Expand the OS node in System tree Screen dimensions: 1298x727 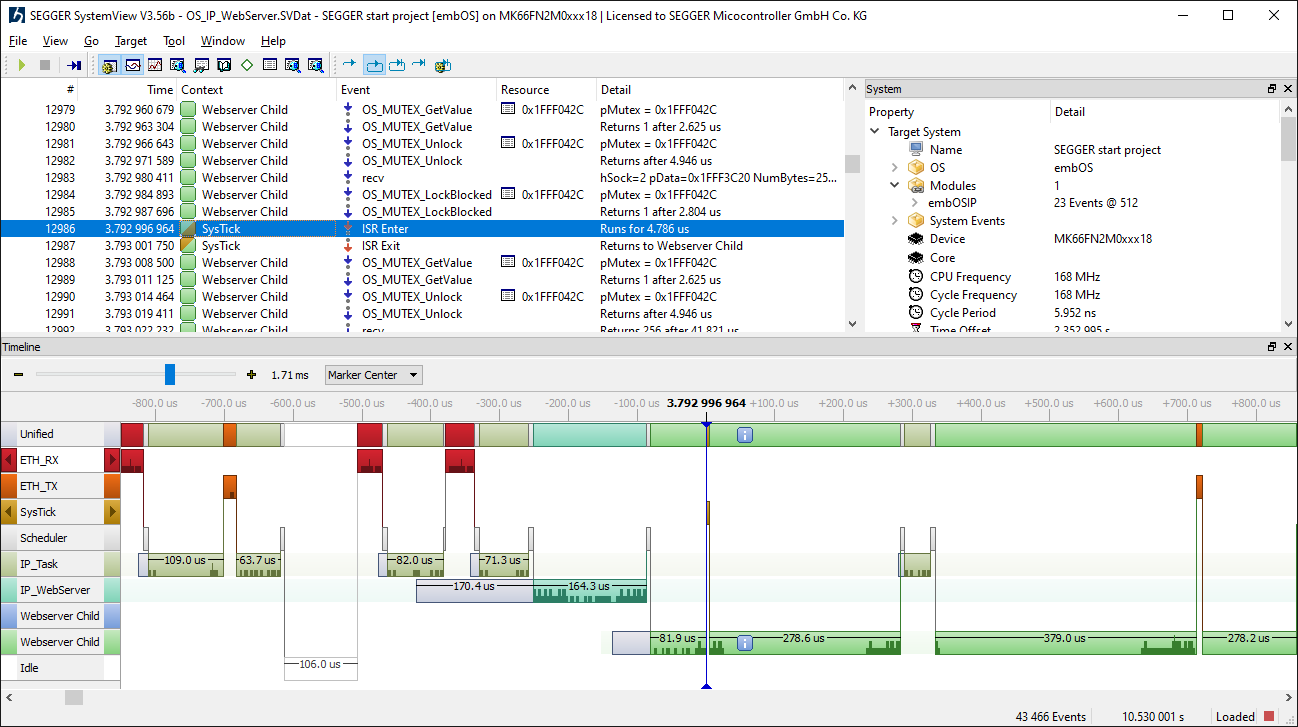(x=894, y=168)
